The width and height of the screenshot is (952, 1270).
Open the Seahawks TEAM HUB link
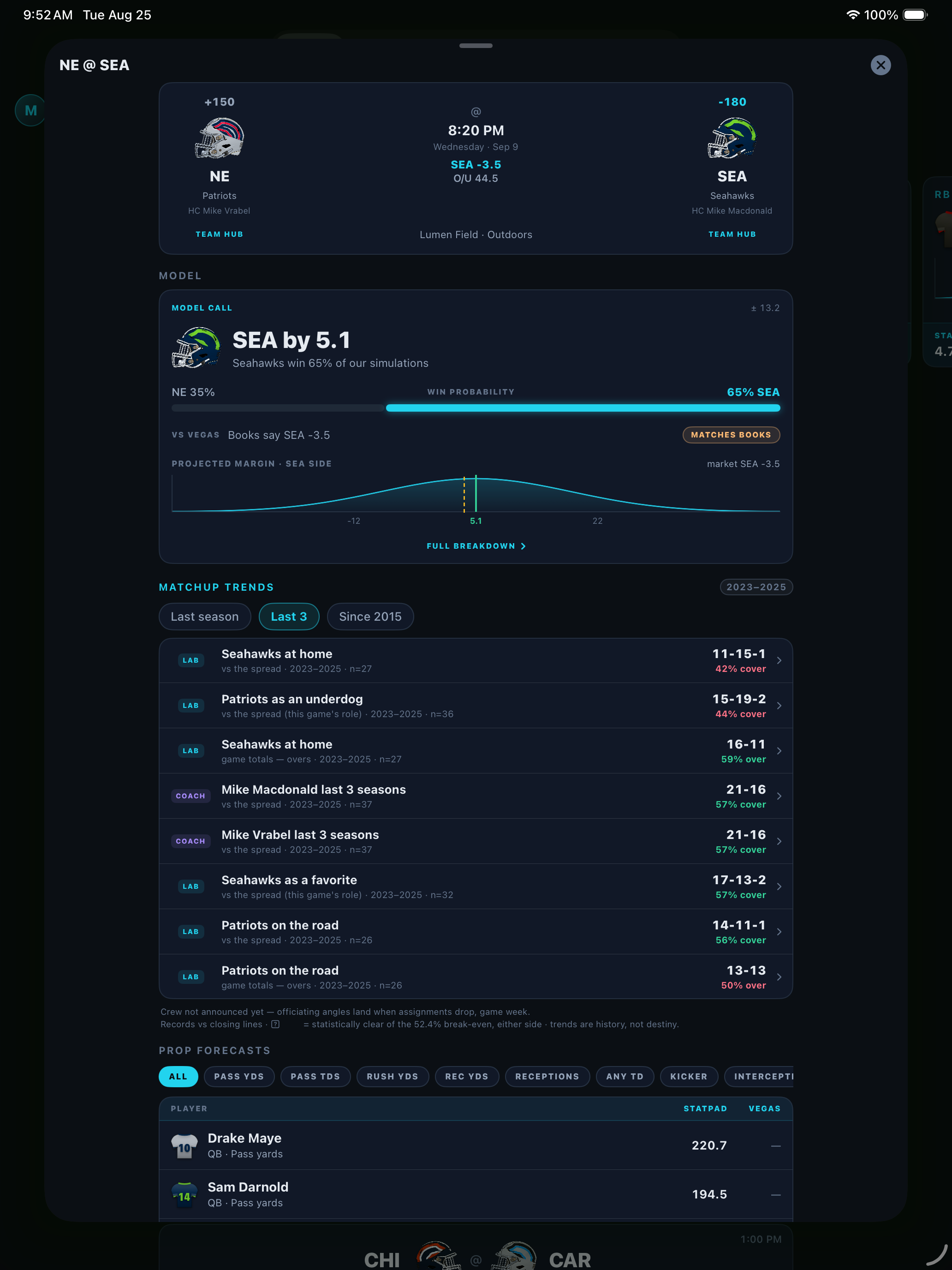point(732,234)
